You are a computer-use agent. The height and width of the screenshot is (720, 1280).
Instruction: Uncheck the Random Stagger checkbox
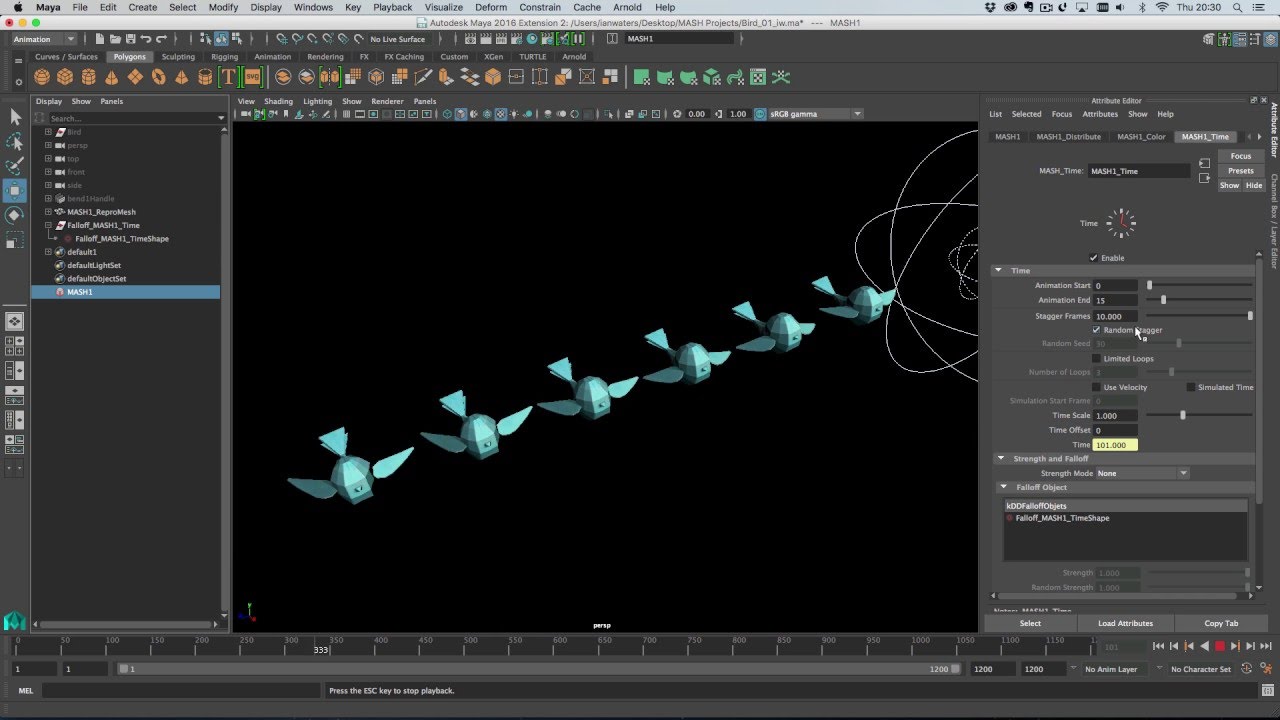pos(1096,330)
